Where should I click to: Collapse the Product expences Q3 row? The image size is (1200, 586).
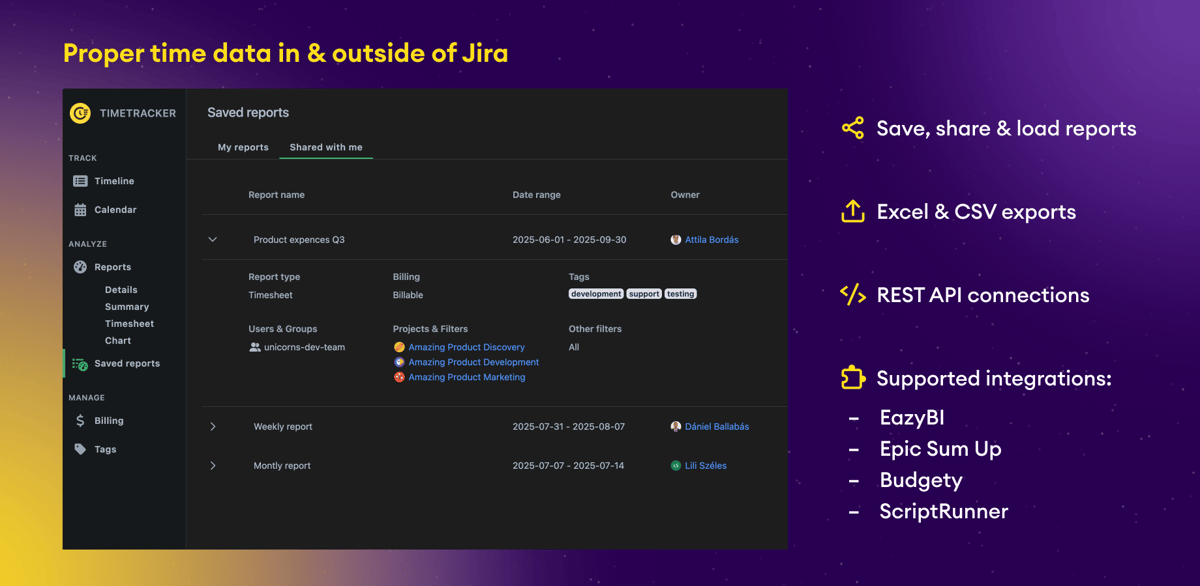[213, 240]
